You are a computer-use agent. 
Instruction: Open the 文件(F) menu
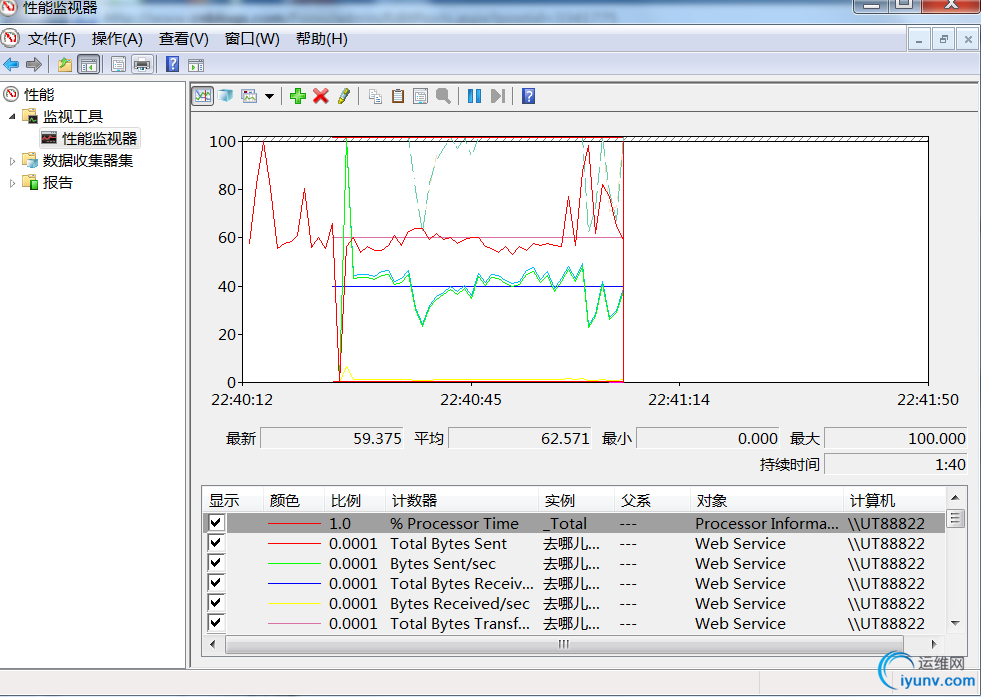pyautogui.click(x=51, y=39)
